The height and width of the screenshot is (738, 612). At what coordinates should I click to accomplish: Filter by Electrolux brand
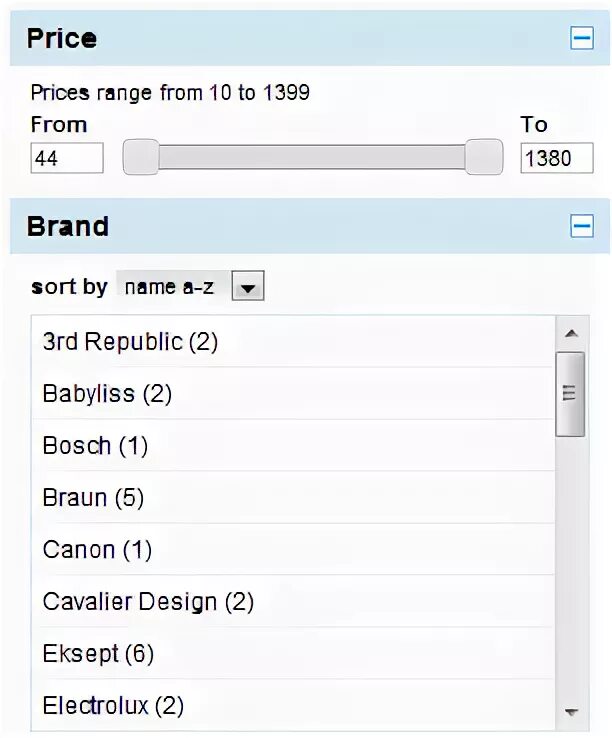113,706
